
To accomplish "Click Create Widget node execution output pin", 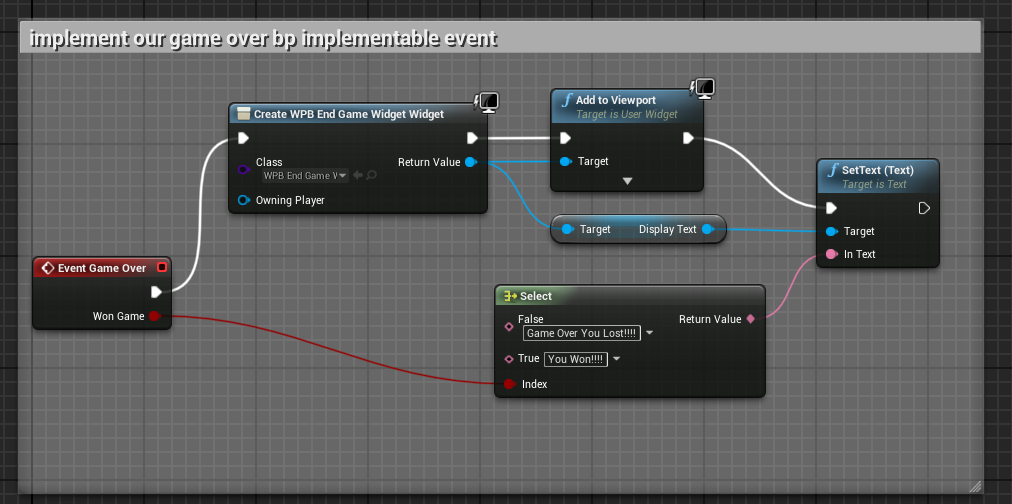I will pos(472,138).
